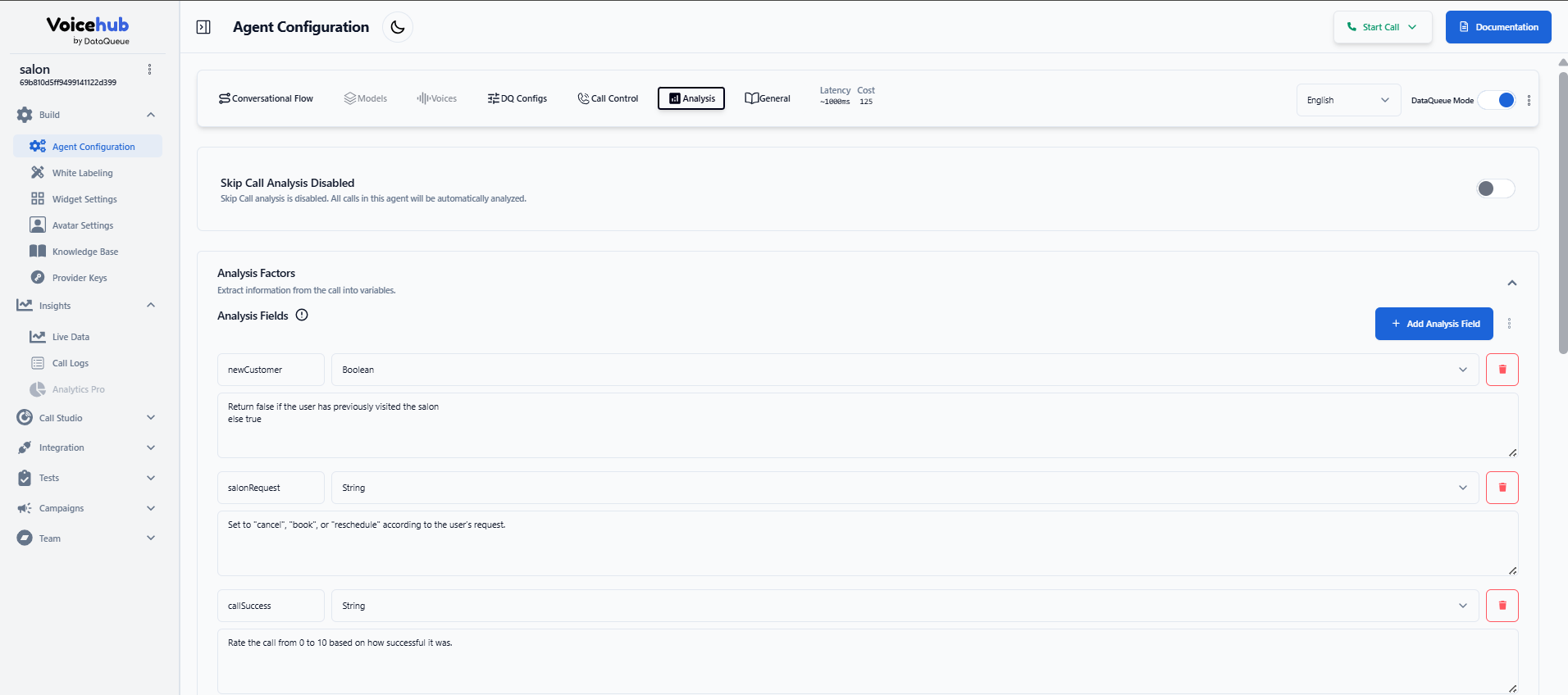Open newCustomer Boolean type dropdown
The image size is (1568, 695).
(x=905, y=370)
